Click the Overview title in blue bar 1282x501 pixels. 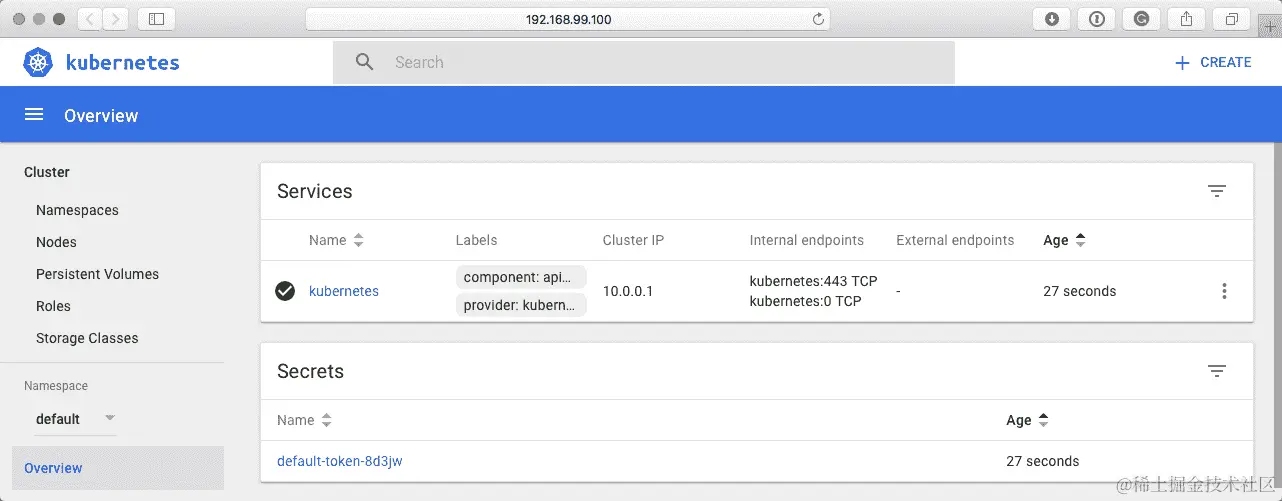[x=101, y=115]
